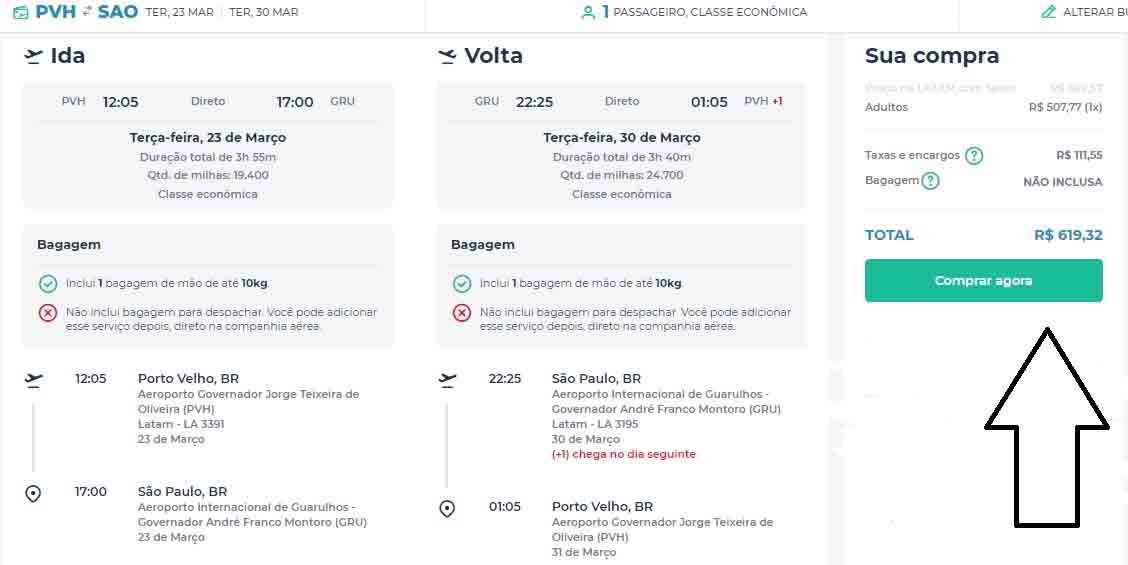Click the TER, 30 MAR return date
This screenshot has width=1128, height=565.
click(263, 12)
